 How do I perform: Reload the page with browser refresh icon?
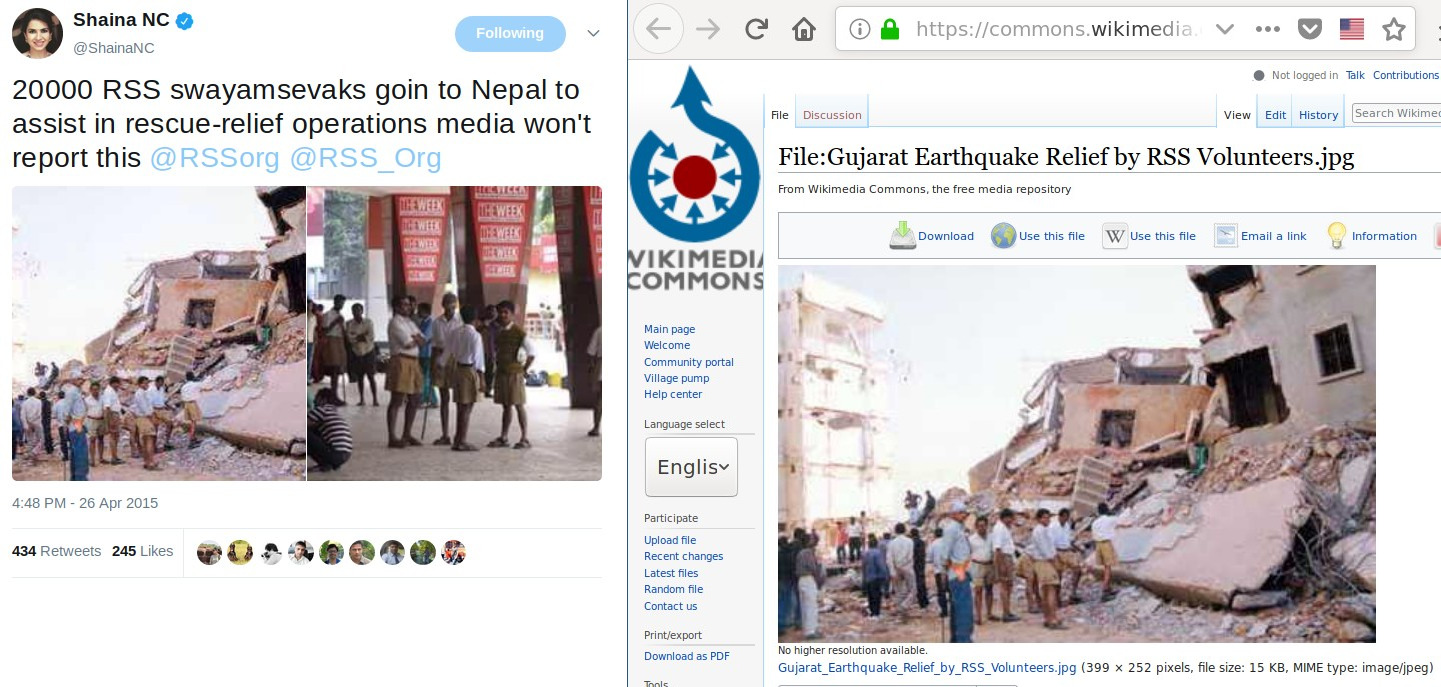pos(756,29)
